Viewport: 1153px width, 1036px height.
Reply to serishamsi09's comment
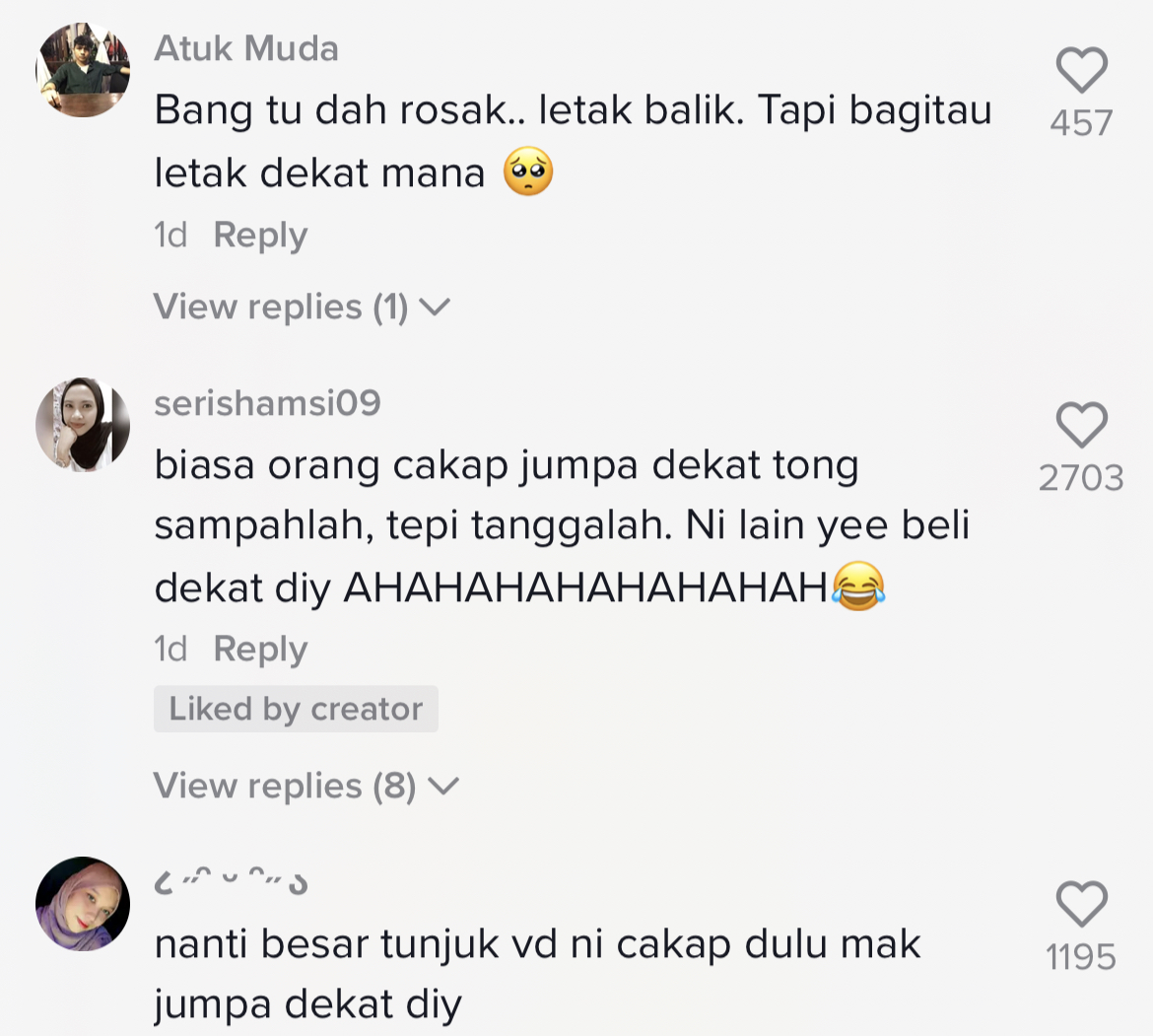pos(260,650)
